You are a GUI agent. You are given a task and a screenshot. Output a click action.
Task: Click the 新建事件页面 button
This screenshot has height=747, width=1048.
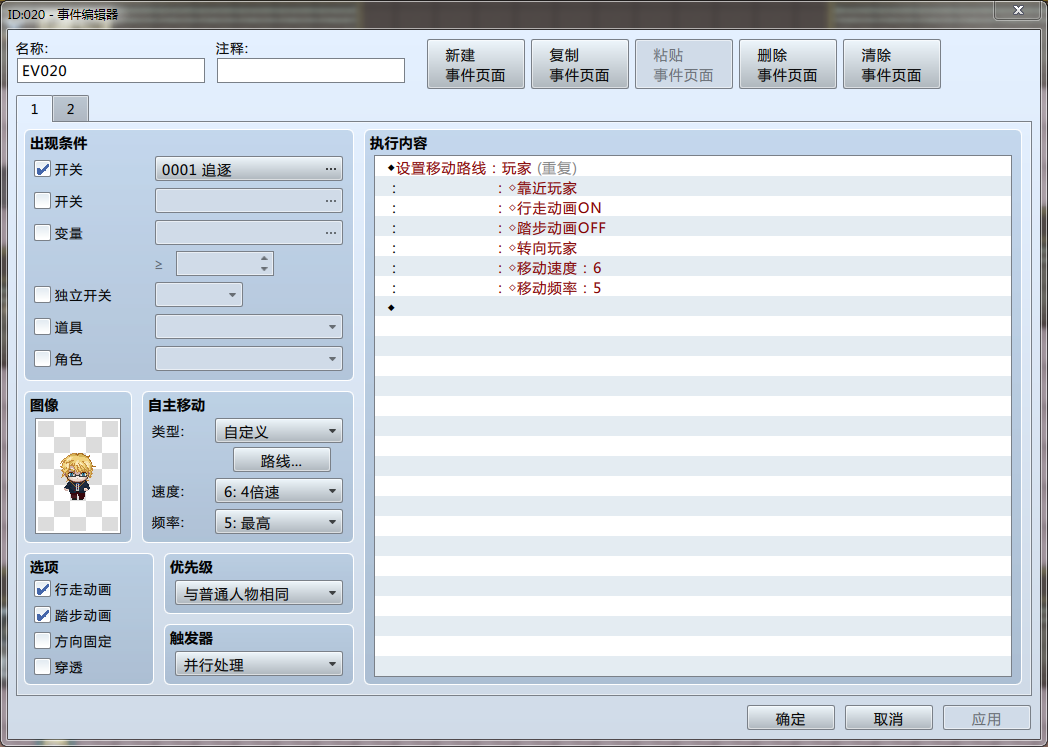click(x=476, y=64)
